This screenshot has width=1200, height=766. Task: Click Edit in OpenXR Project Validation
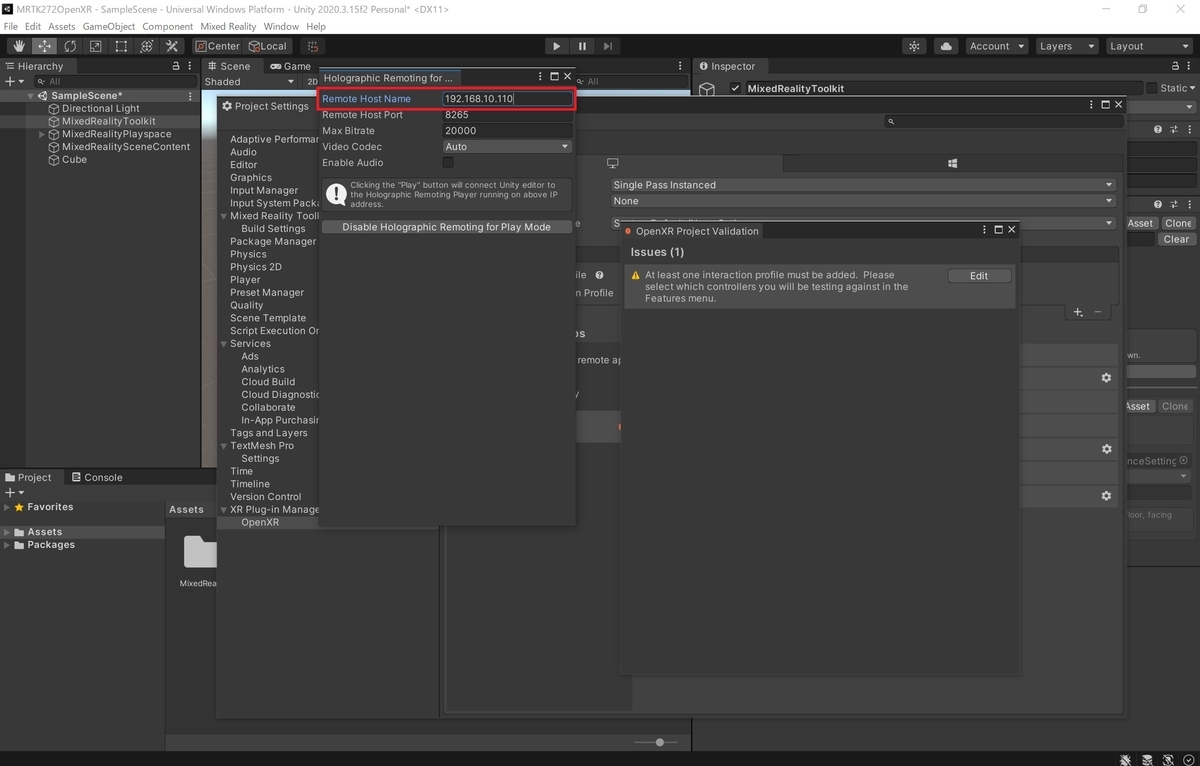[x=979, y=276]
